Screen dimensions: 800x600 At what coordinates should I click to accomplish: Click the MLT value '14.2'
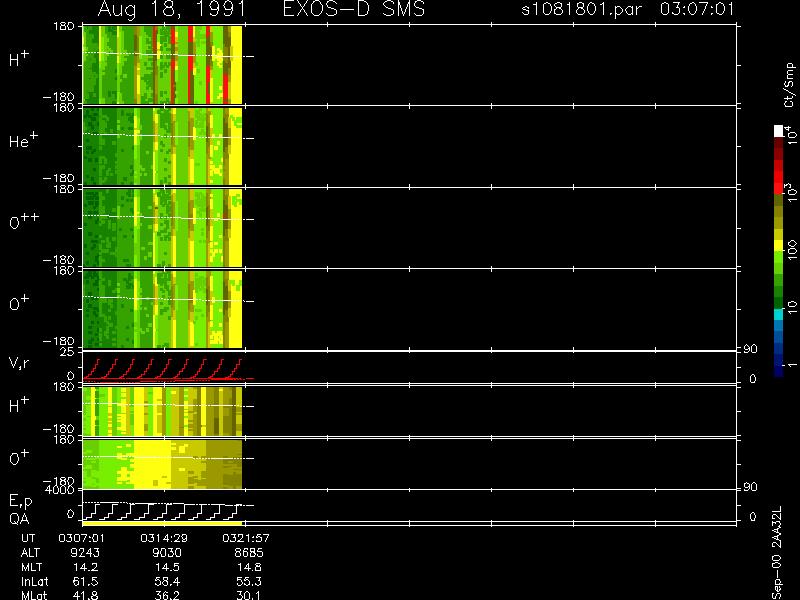pos(88,567)
